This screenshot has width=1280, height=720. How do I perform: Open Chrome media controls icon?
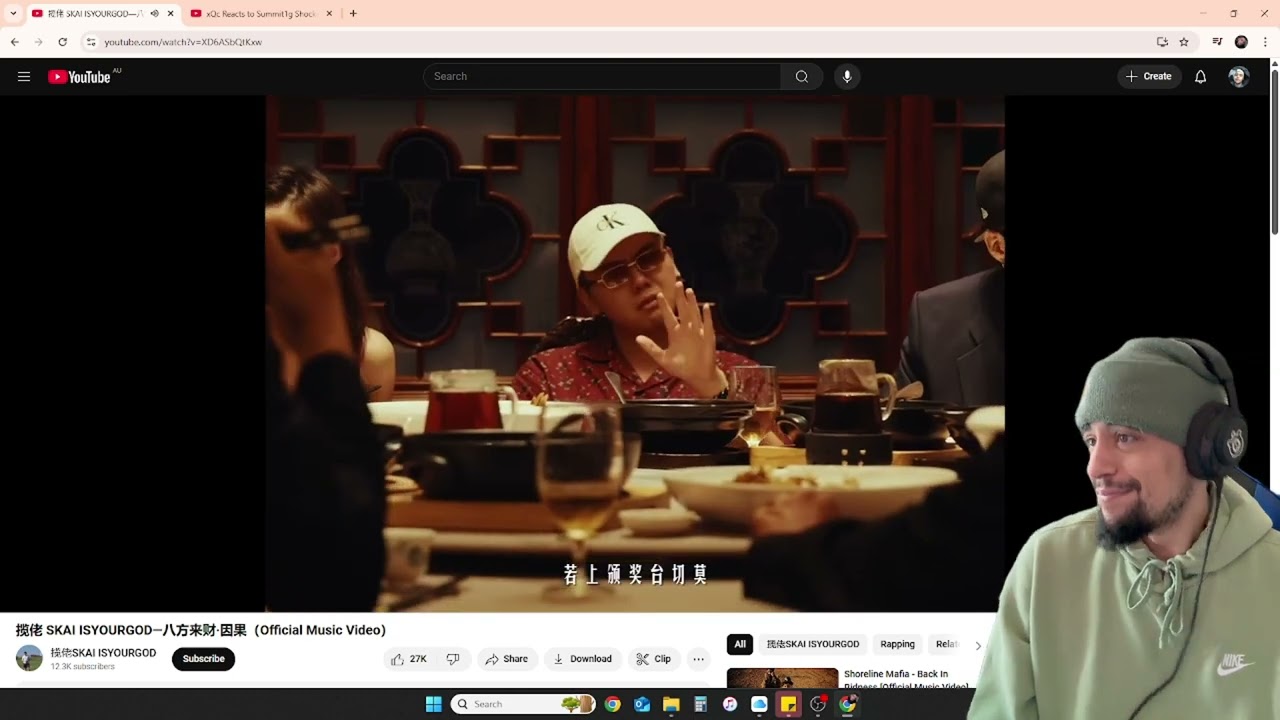(x=1217, y=42)
